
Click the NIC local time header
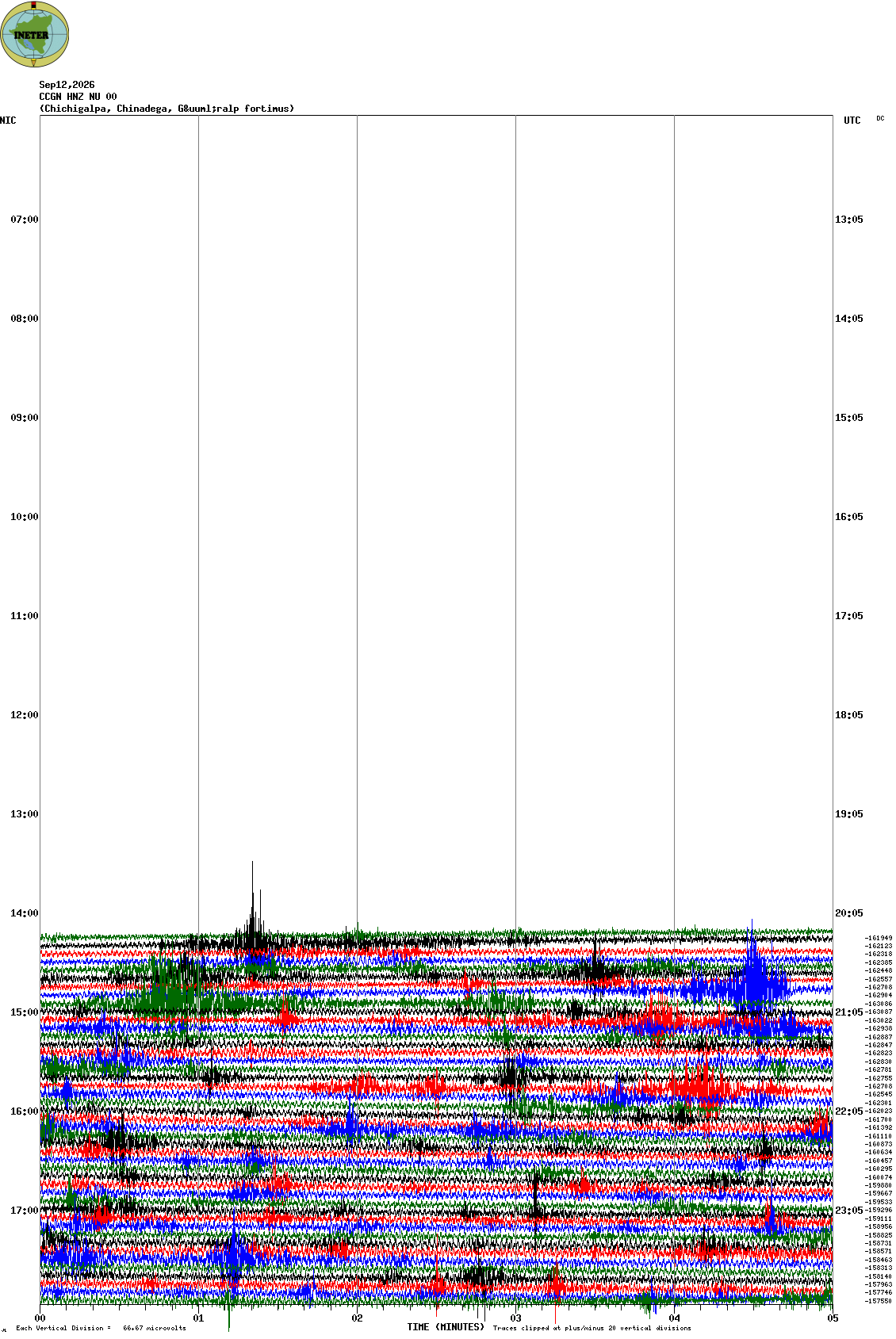coord(8,121)
